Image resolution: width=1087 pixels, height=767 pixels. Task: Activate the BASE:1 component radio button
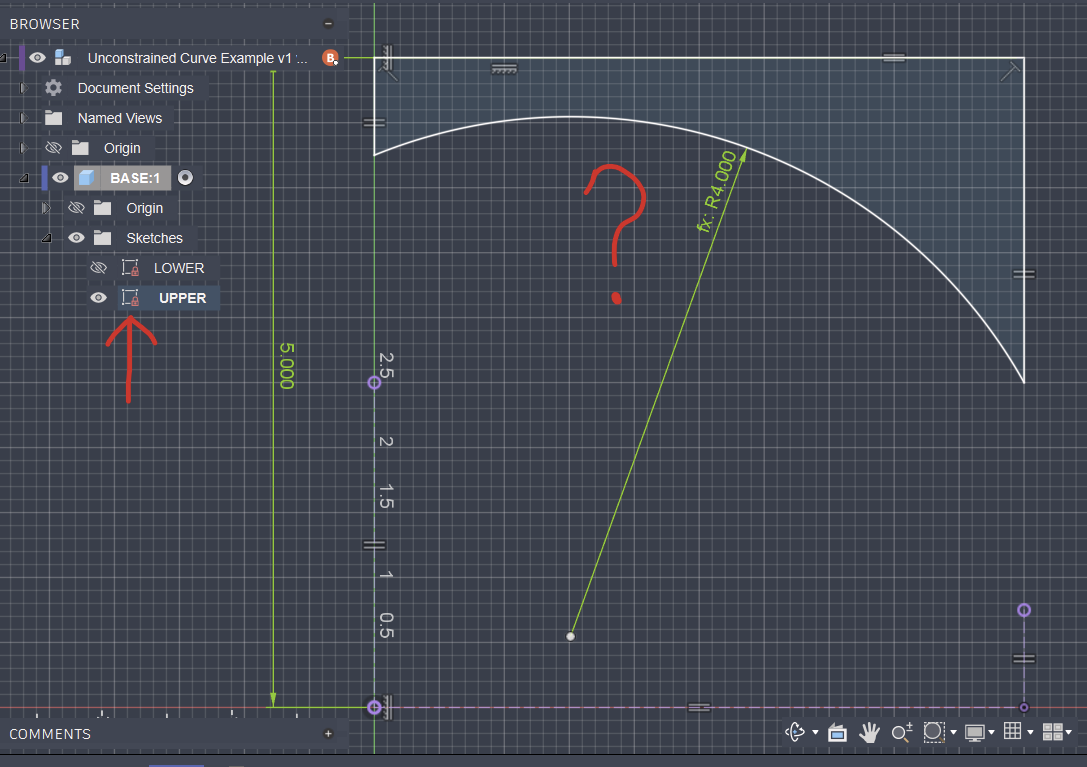[x=185, y=178]
